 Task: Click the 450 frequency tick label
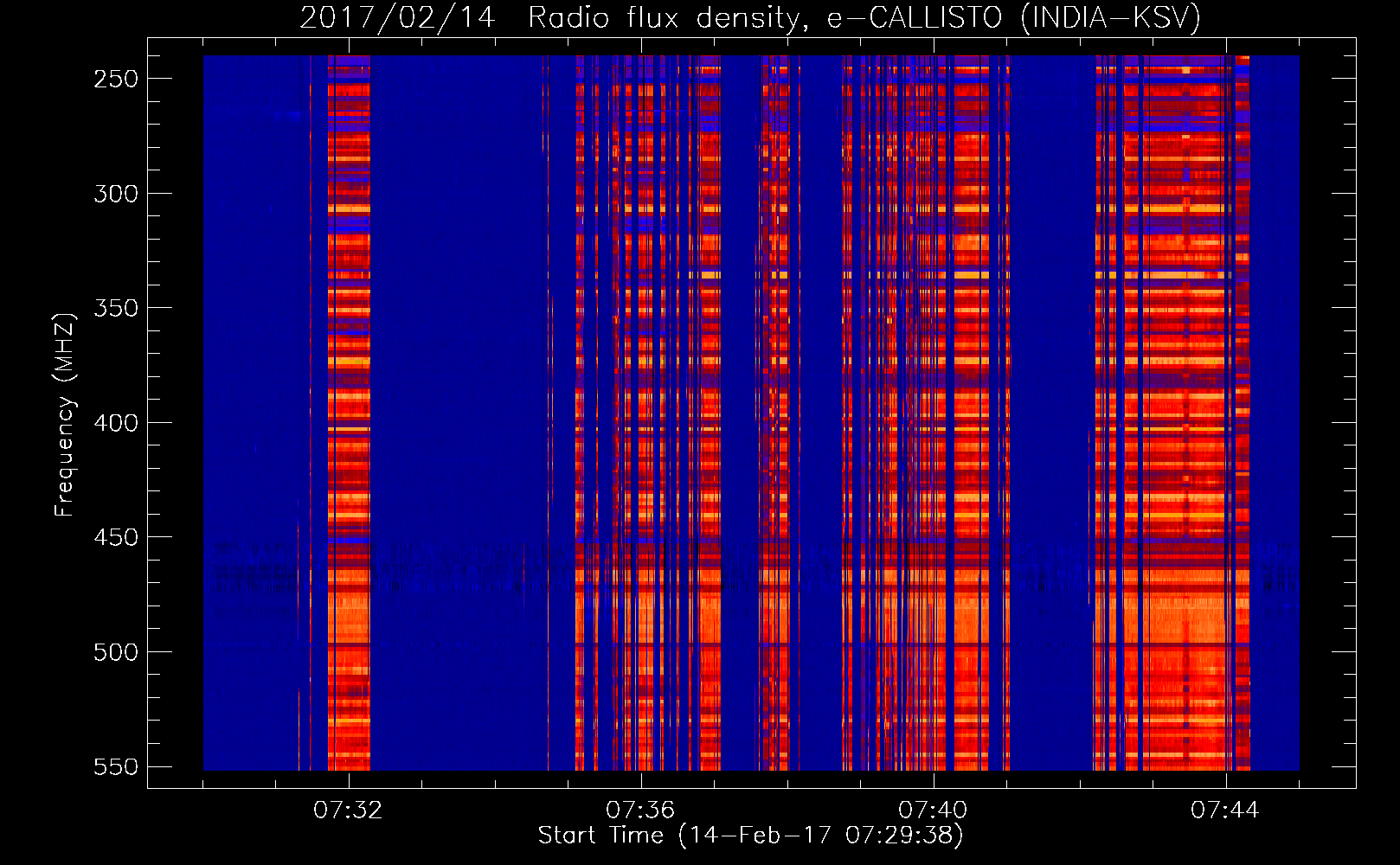[x=116, y=537]
